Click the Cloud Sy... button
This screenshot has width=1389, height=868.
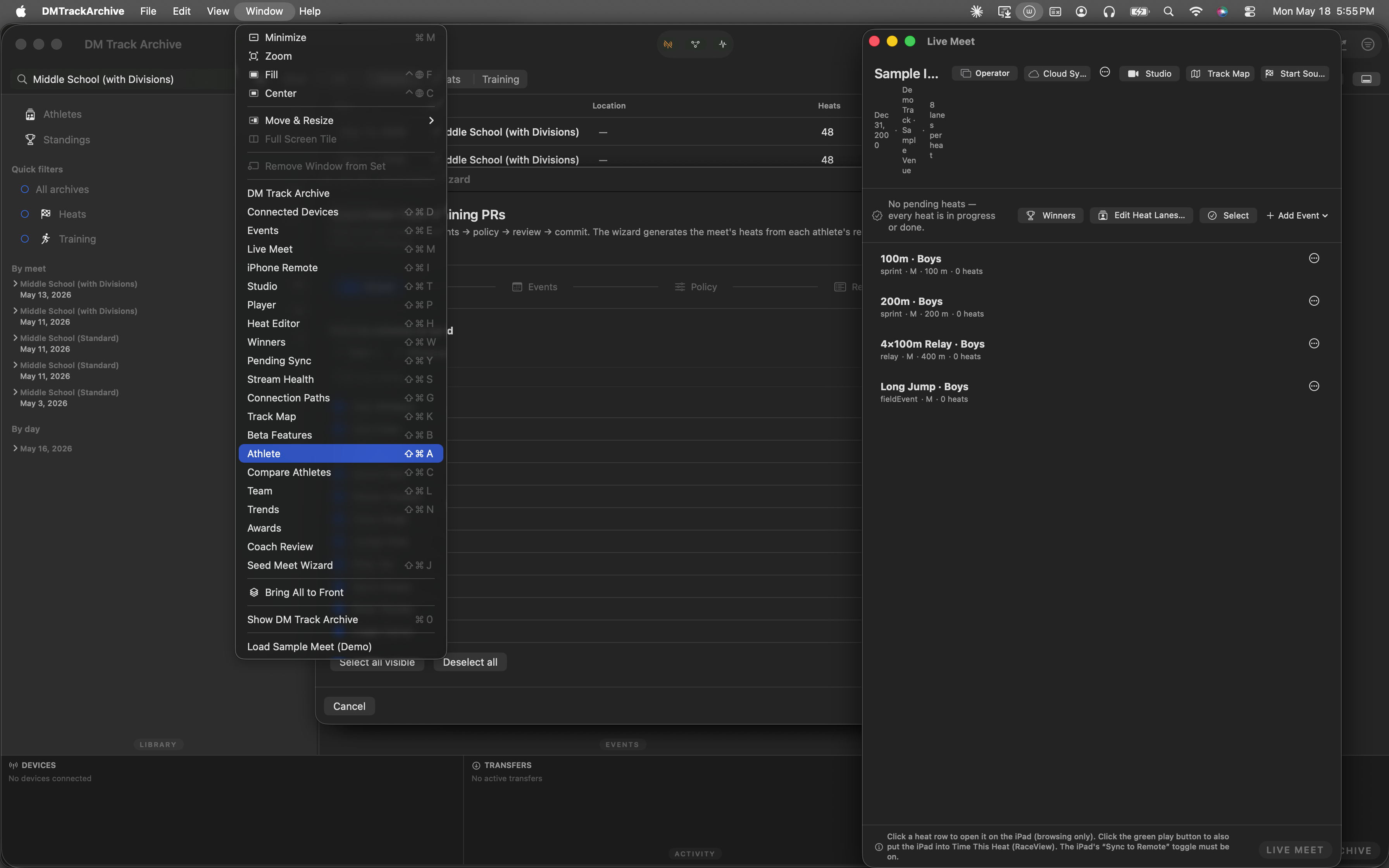tap(1057, 74)
